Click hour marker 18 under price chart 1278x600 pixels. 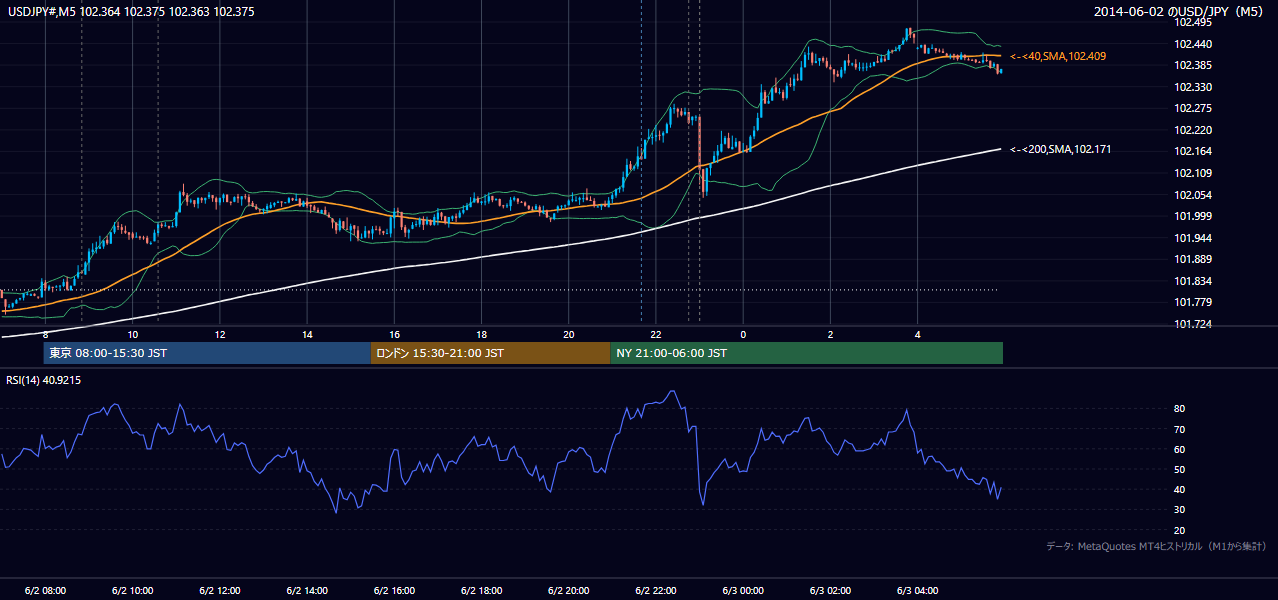(482, 335)
